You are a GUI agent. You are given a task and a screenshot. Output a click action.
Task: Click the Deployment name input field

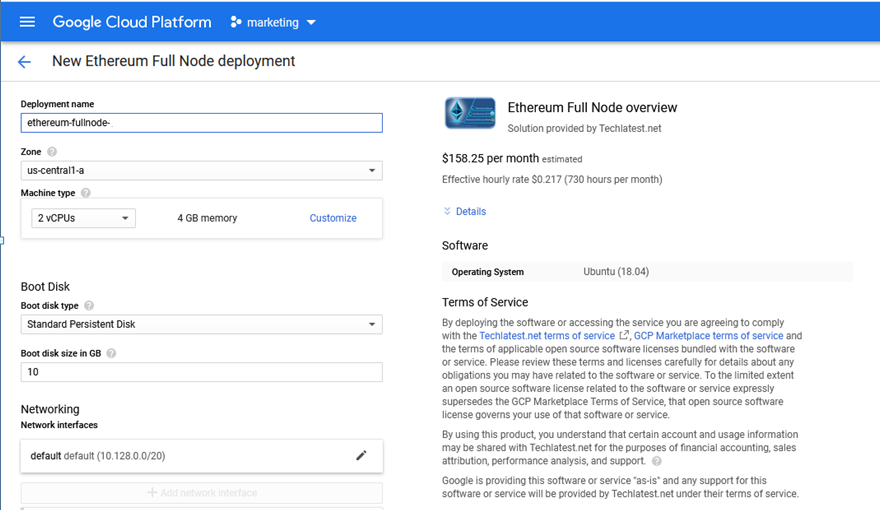tap(201, 123)
